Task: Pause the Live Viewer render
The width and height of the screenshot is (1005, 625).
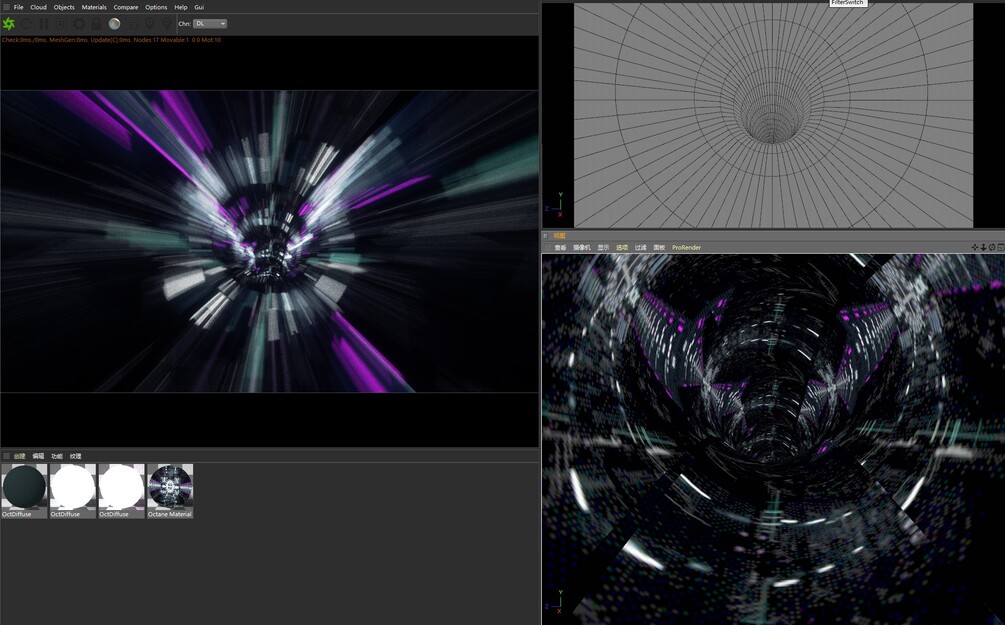Action: [44, 24]
